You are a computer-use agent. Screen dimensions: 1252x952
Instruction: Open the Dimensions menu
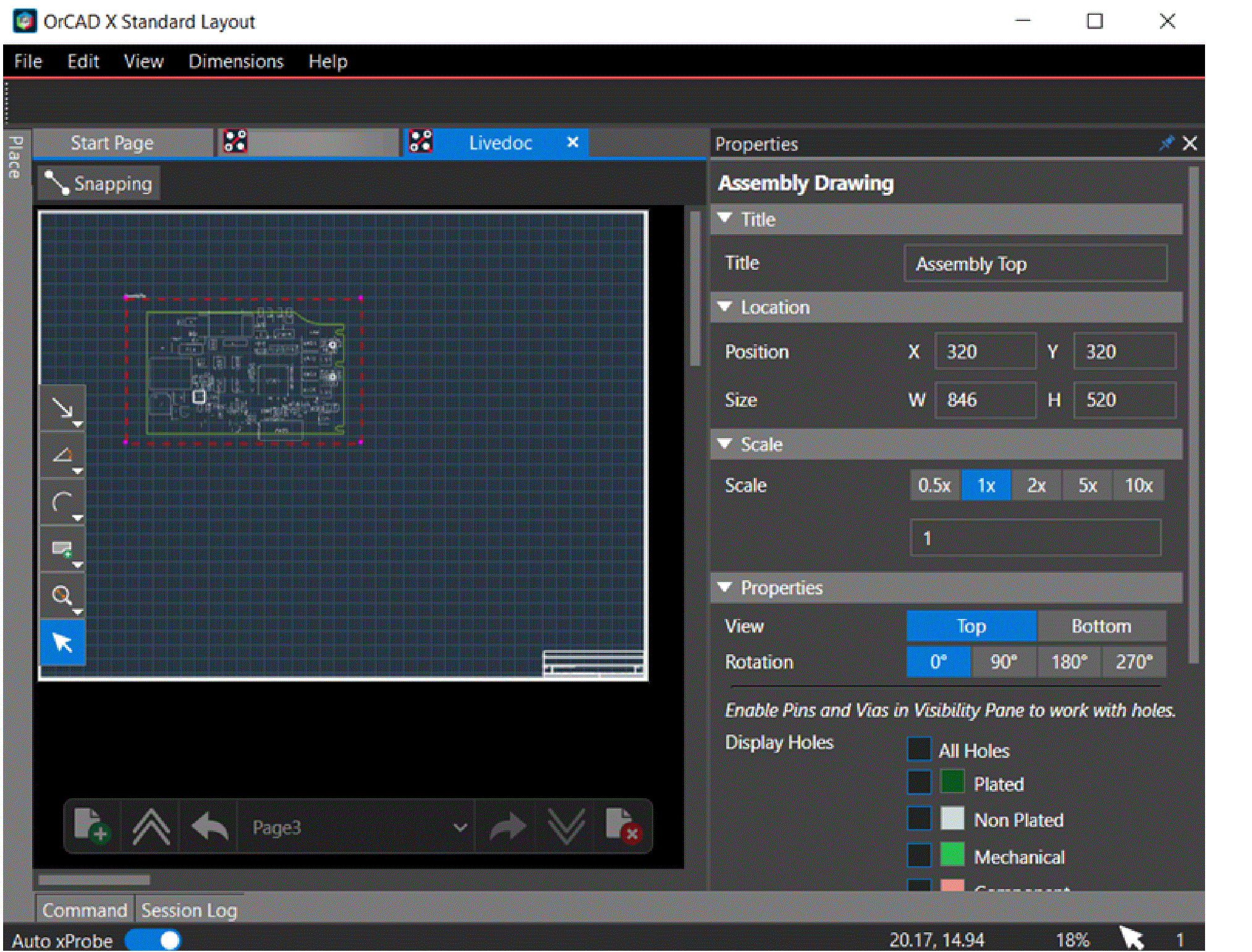coord(235,61)
